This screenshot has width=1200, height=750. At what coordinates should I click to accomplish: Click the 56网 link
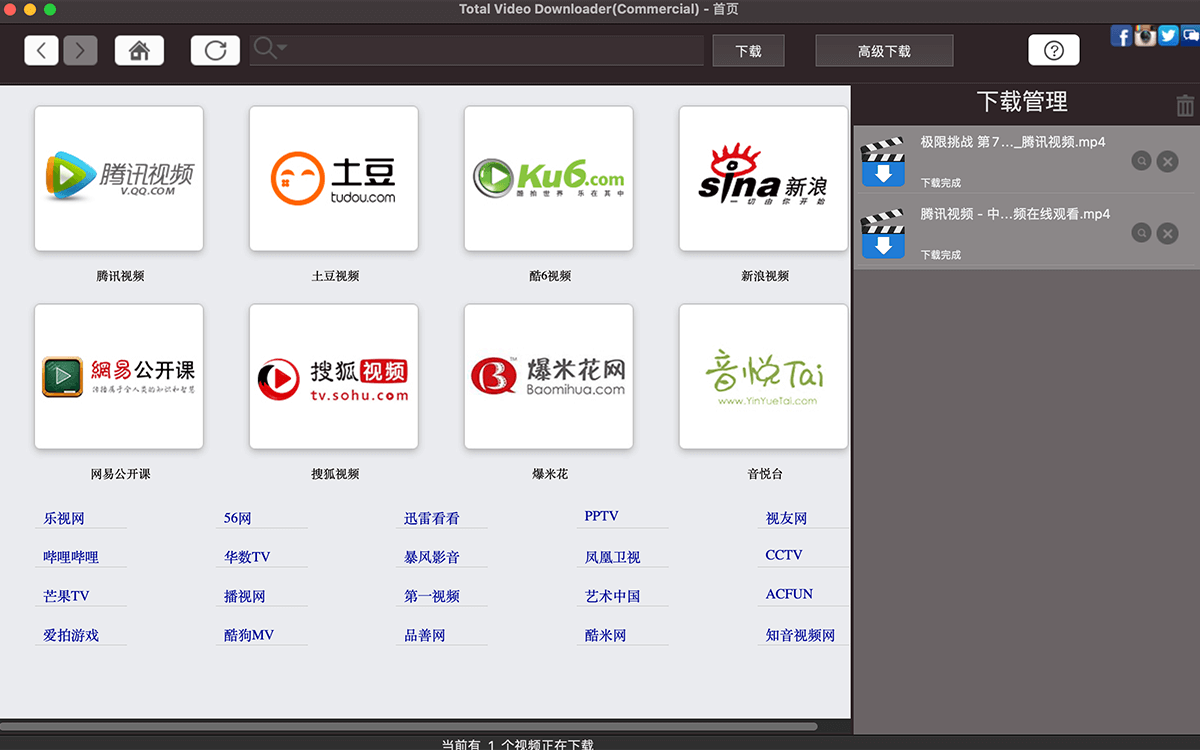point(238,518)
